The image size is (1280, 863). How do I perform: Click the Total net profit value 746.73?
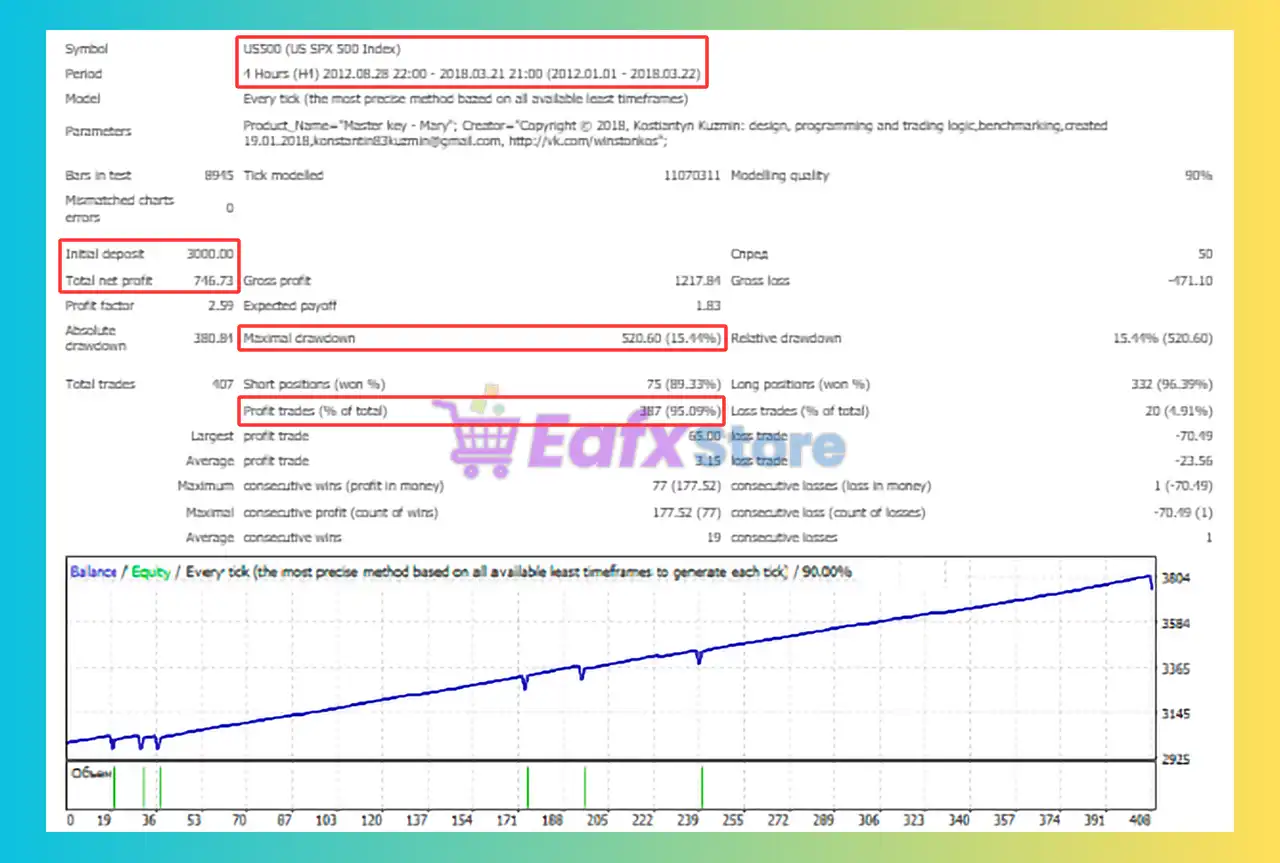(213, 281)
